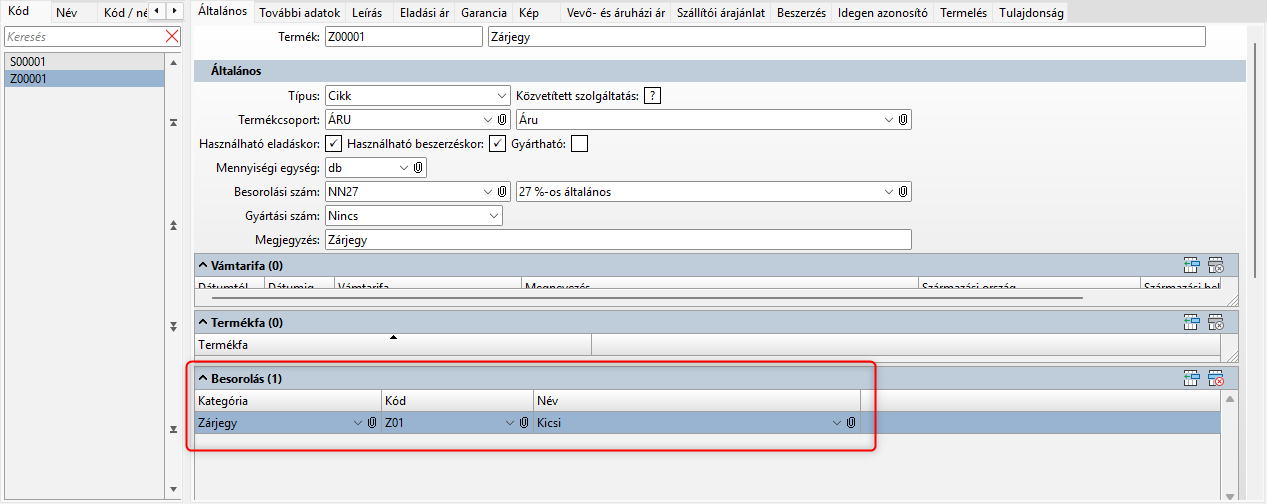Toggle the Használható eladáskor checkbox
The height and width of the screenshot is (504, 1267).
coord(335,143)
